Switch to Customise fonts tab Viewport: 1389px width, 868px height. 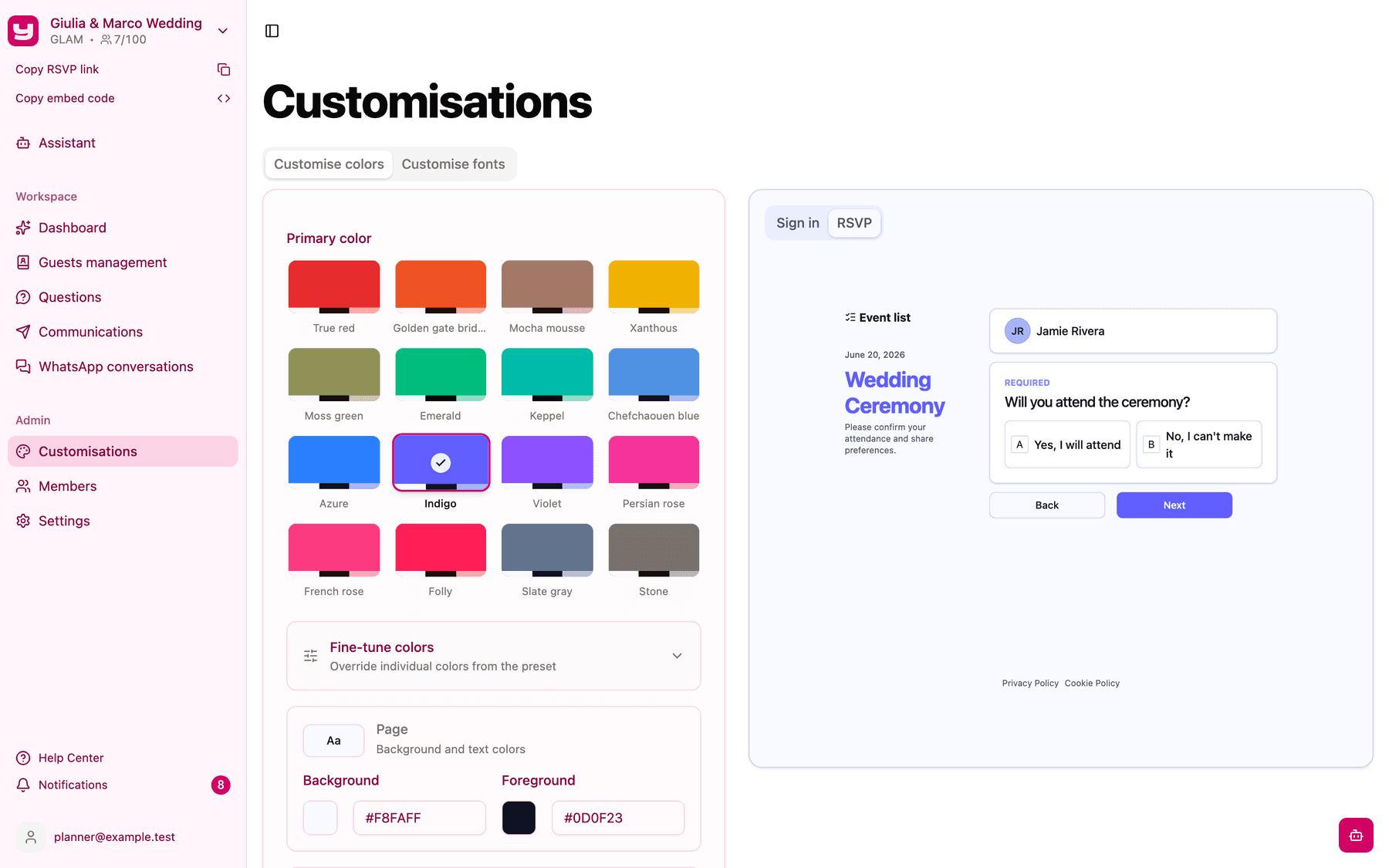click(x=453, y=164)
